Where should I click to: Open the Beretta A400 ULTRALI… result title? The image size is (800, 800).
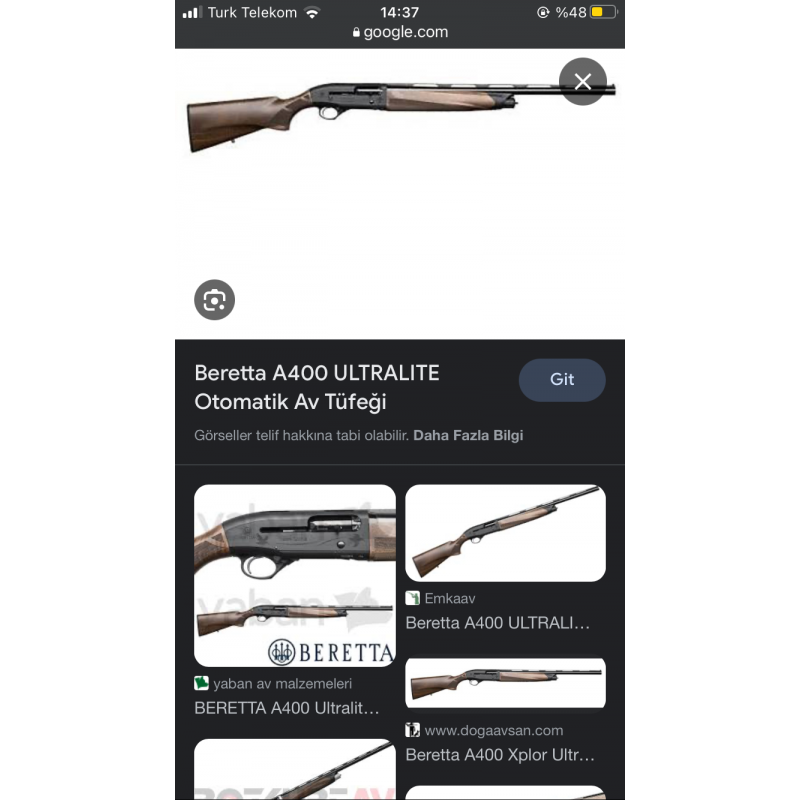coord(497,623)
